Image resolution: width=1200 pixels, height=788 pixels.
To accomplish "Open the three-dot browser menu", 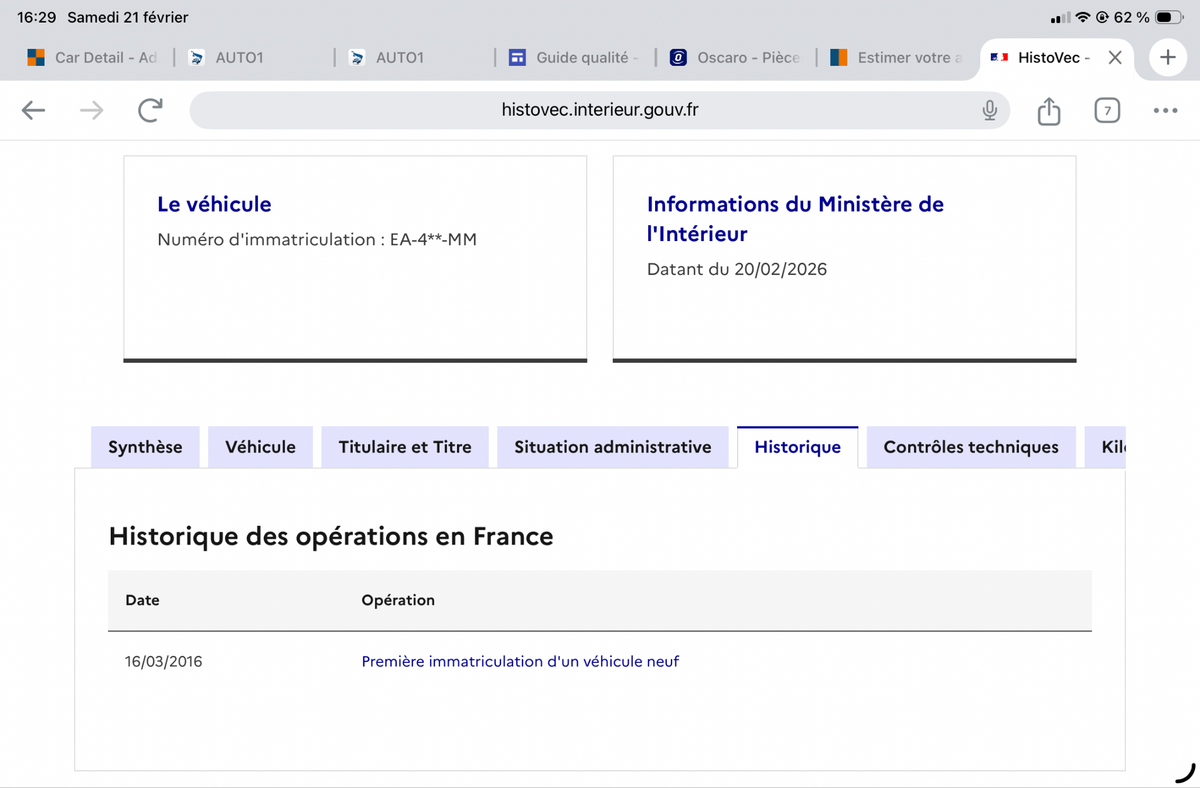I will coord(1165,111).
